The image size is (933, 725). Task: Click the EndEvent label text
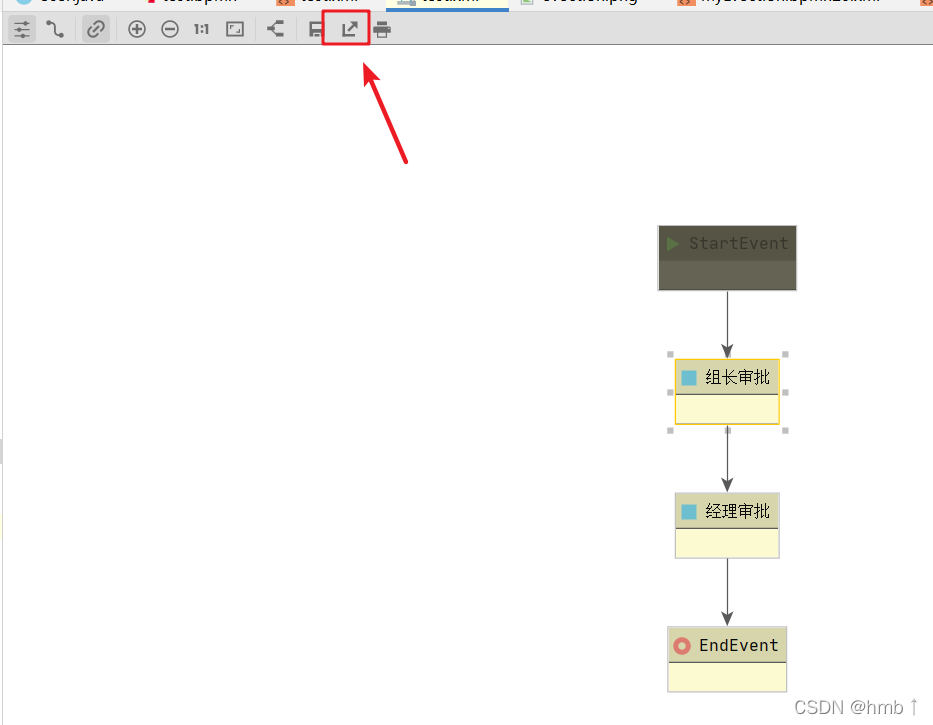click(738, 645)
